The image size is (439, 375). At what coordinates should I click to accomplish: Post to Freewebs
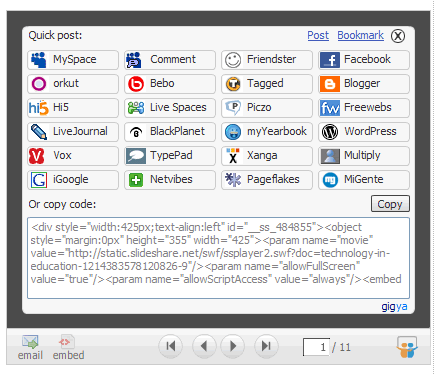click(364, 108)
